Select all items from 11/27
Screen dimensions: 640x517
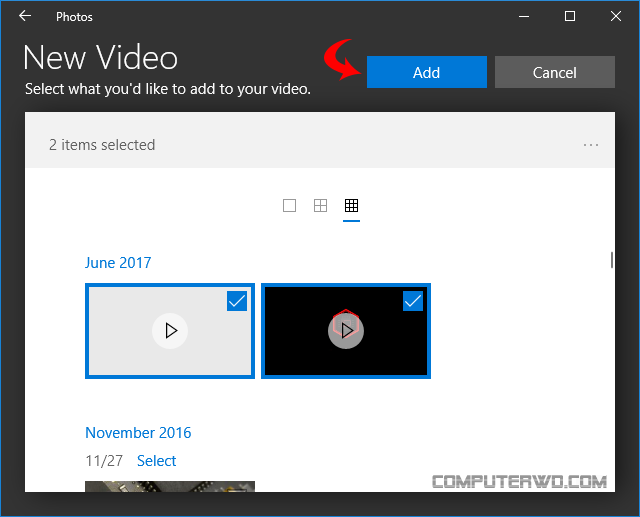pyautogui.click(x=156, y=461)
